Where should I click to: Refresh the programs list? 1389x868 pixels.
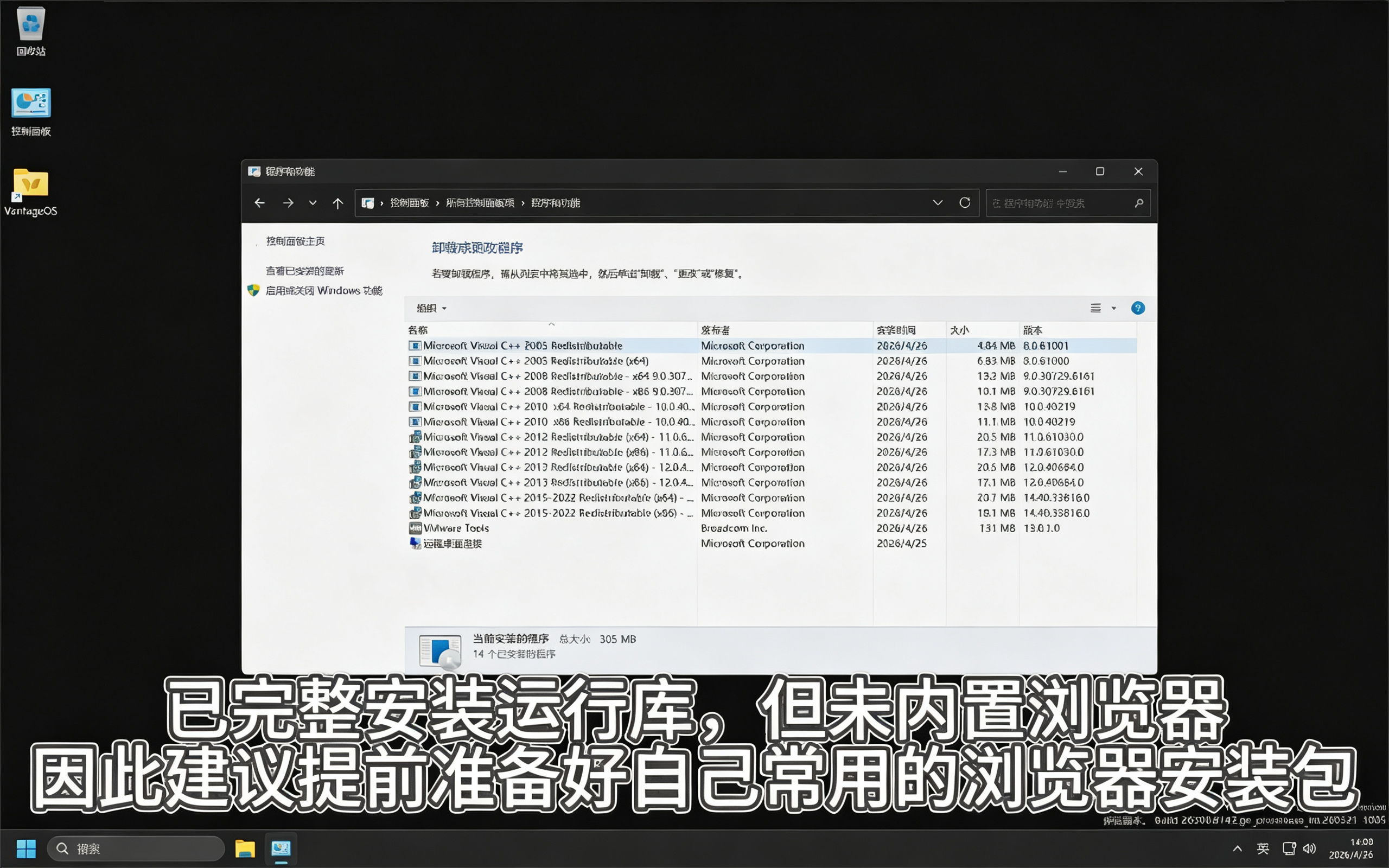coord(965,203)
